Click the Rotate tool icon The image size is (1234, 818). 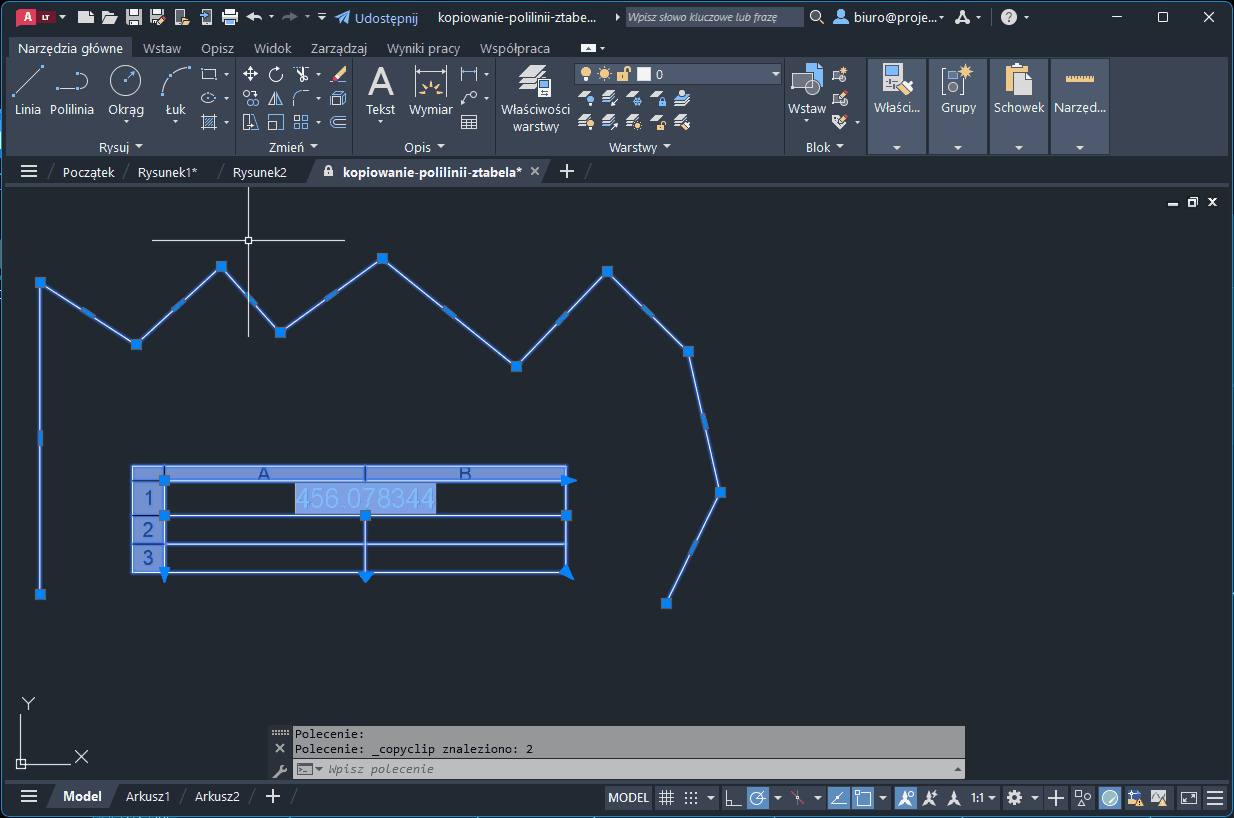click(x=276, y=74)
